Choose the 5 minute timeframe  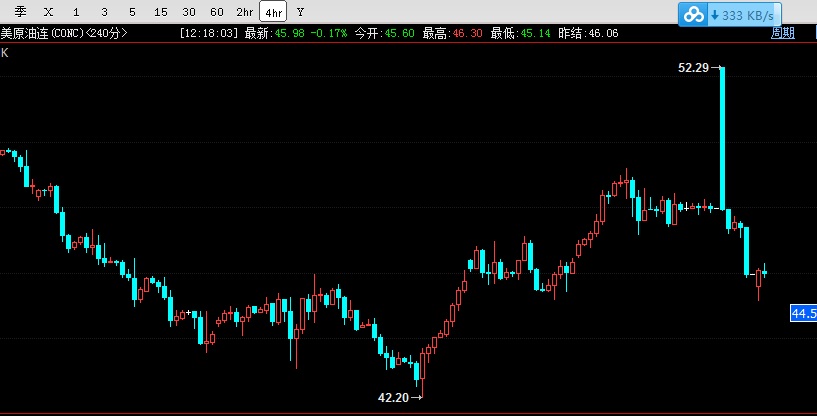[132, 12]
